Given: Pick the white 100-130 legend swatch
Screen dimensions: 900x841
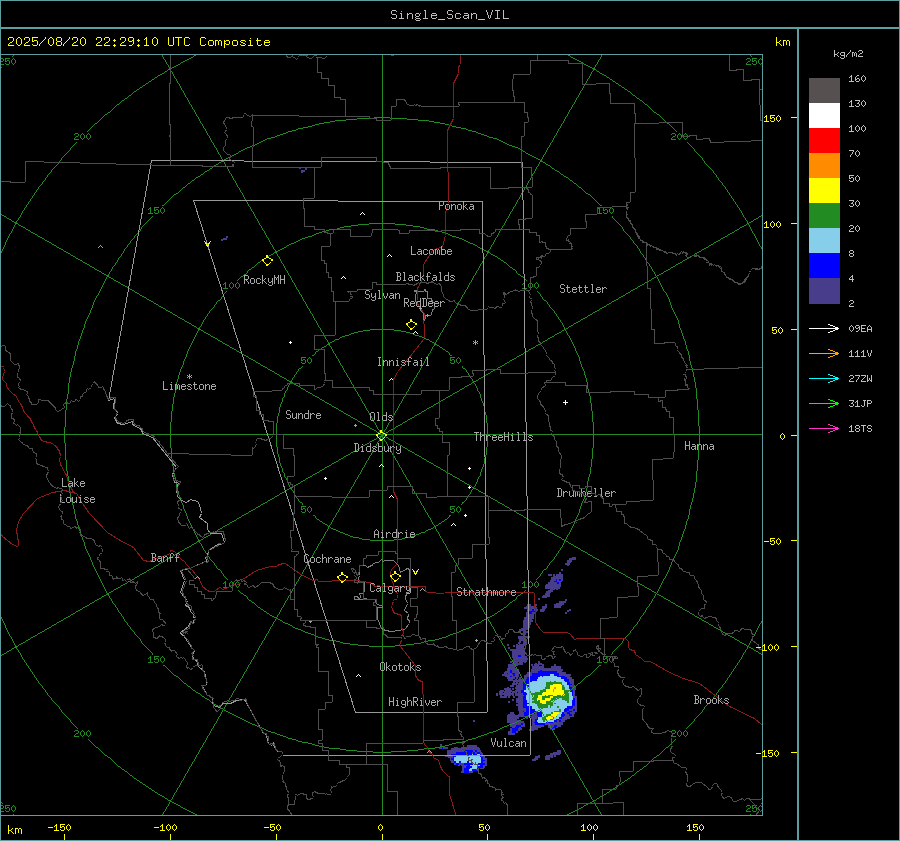Looking at the screenshot, I should 824,115.
